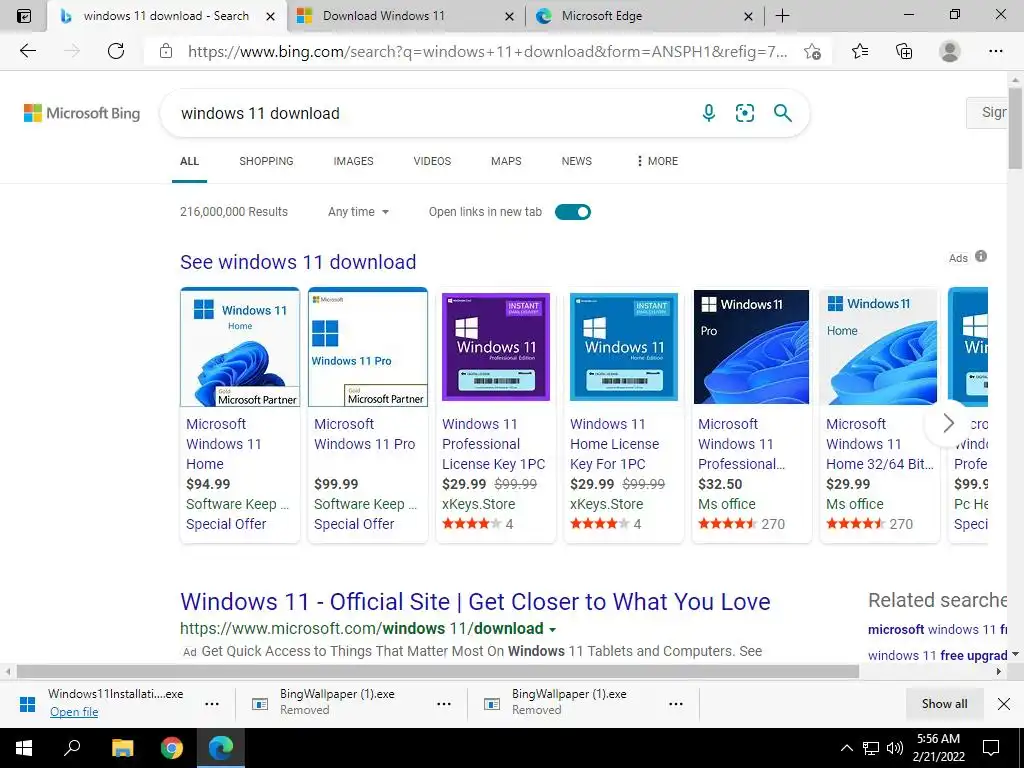Click the Bing search input field
Viewport: 1024px width, 768px height.
[x=431, y=113]
